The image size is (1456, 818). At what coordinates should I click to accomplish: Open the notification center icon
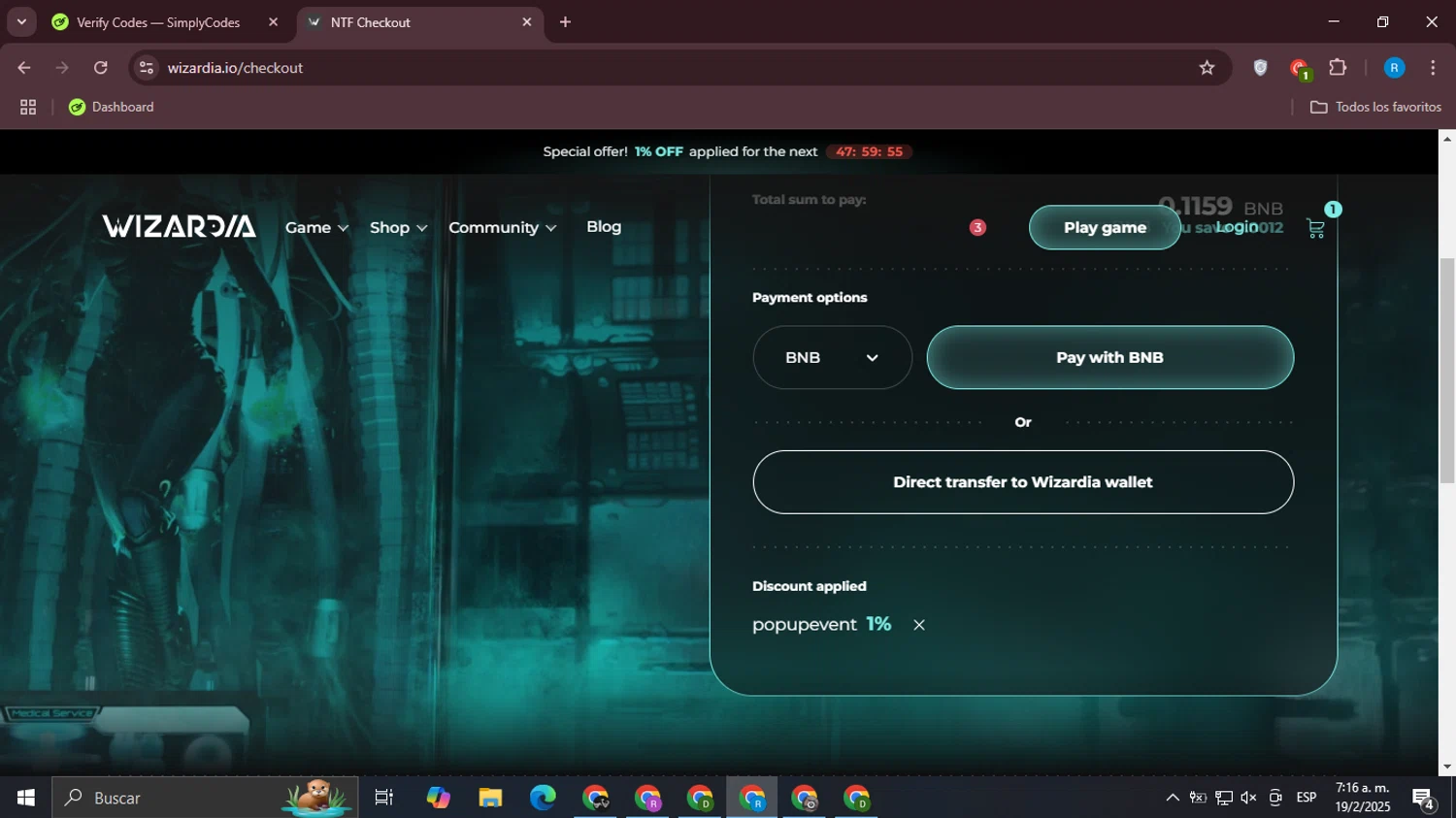[1424, 799]
